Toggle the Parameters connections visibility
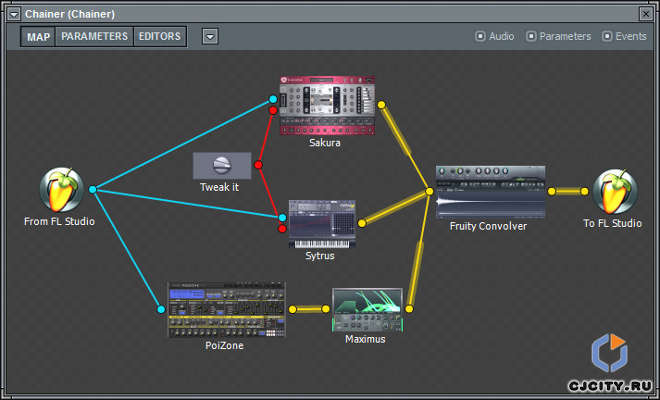 (x=559, y=37)
